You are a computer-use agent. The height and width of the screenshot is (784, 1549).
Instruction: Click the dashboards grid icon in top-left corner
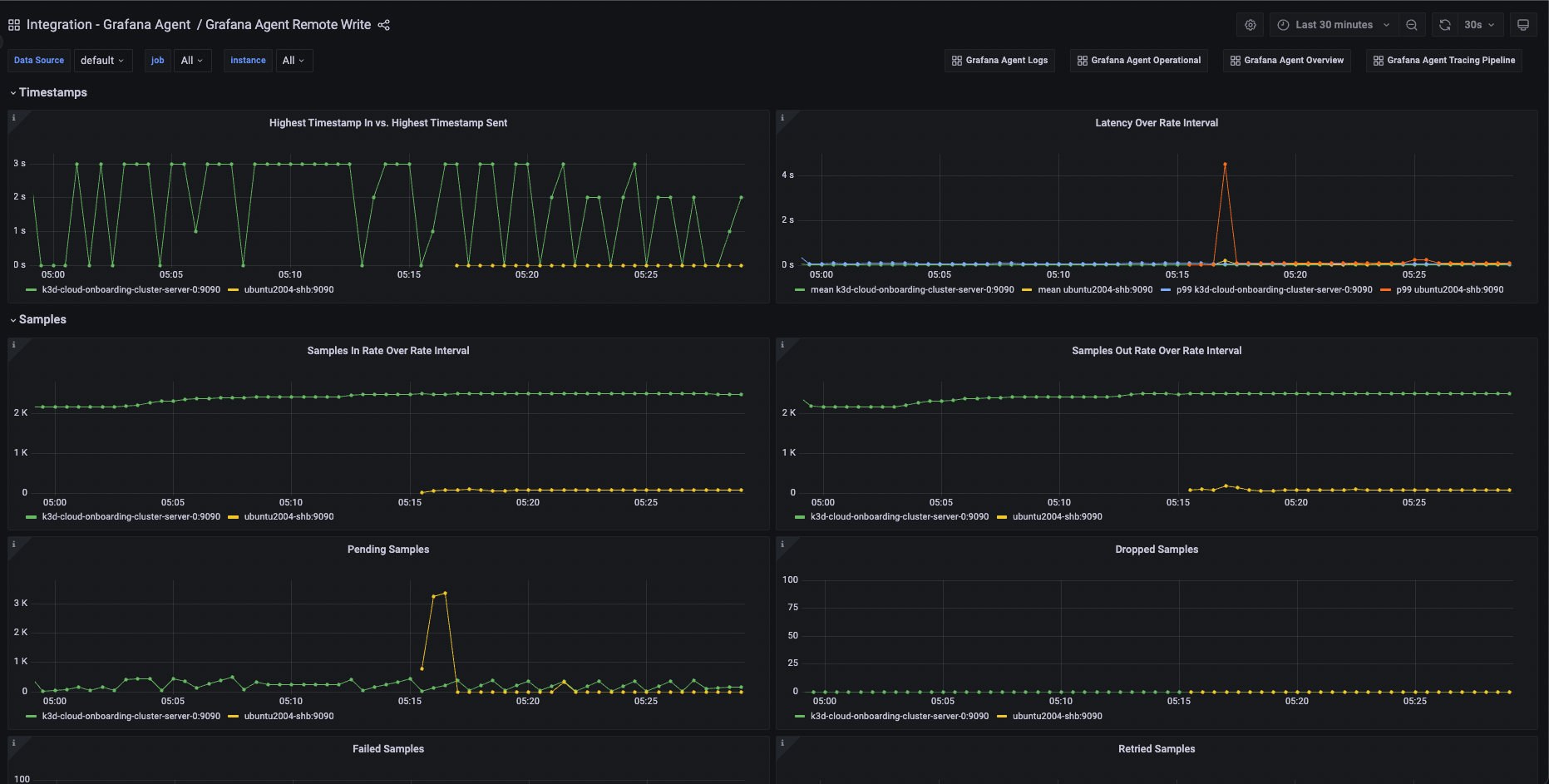point(13,24)
